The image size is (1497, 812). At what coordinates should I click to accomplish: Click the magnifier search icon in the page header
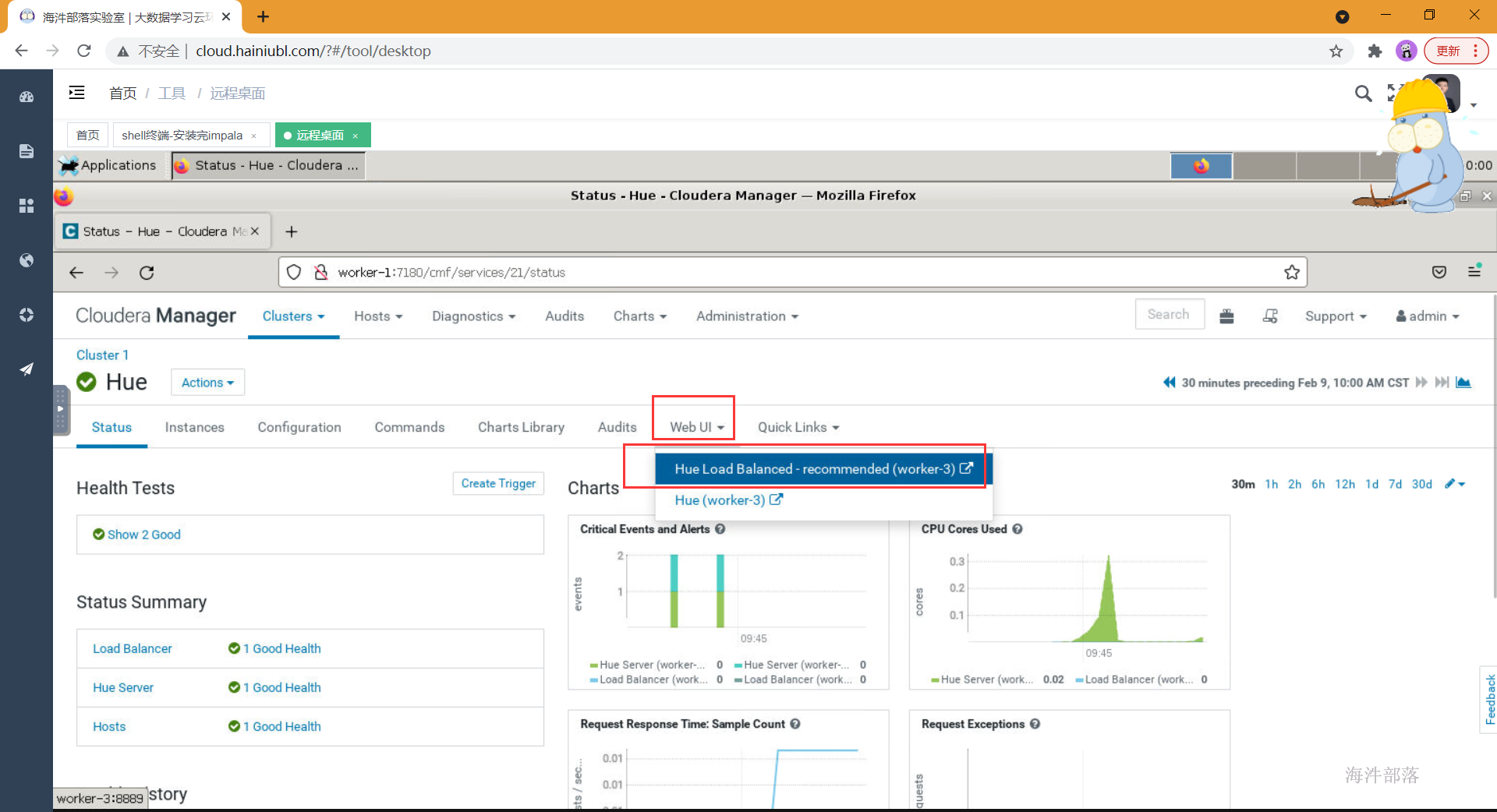(1363, 94)
